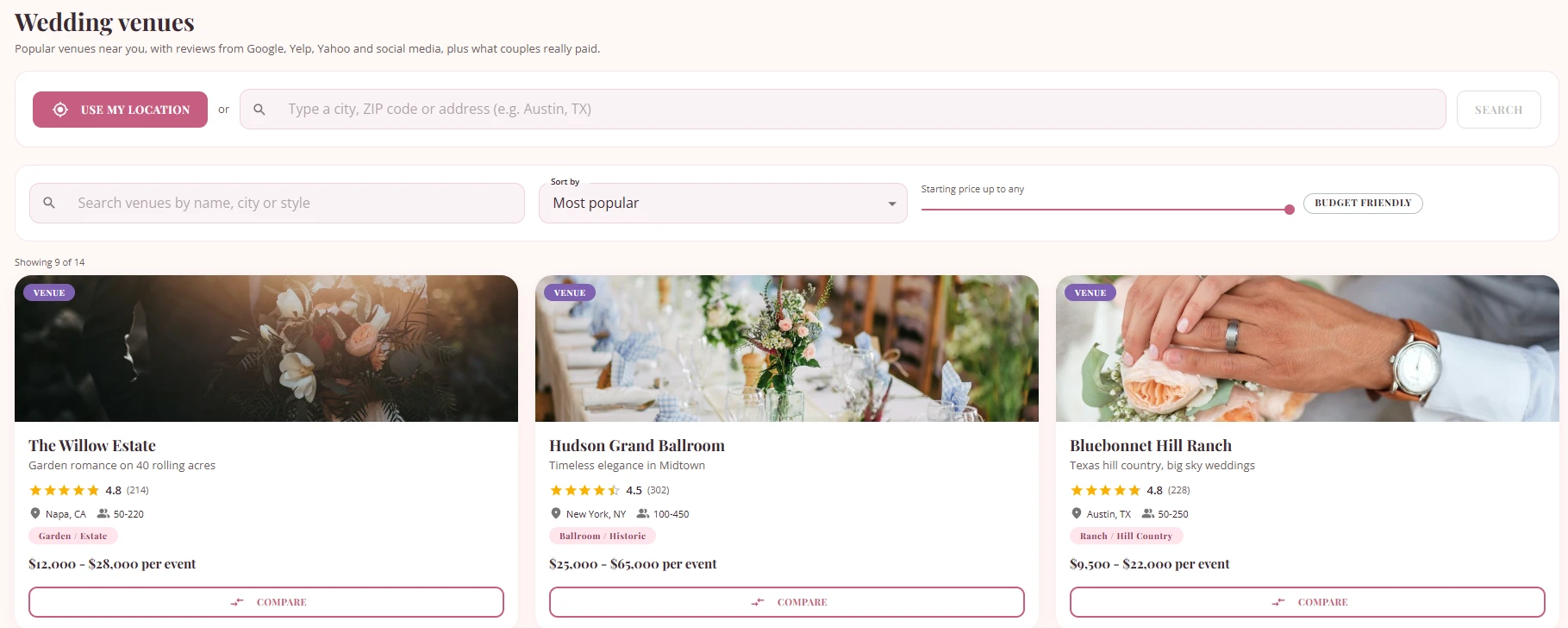Viewport: 1568px width, 628px height.
Task: Click the (302) review count
Action: point(659,490)
